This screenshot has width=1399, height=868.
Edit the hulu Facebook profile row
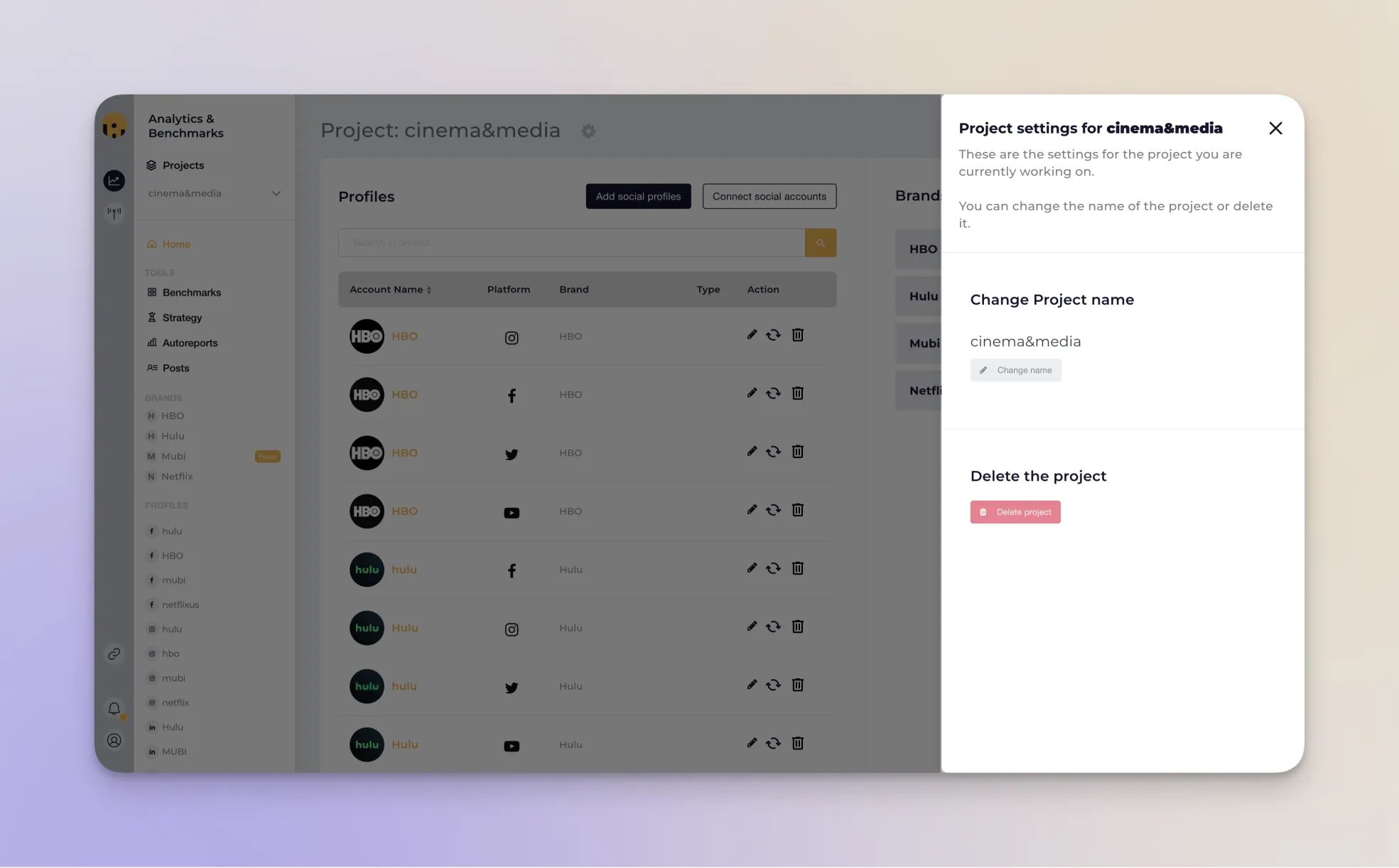[752, 568]
